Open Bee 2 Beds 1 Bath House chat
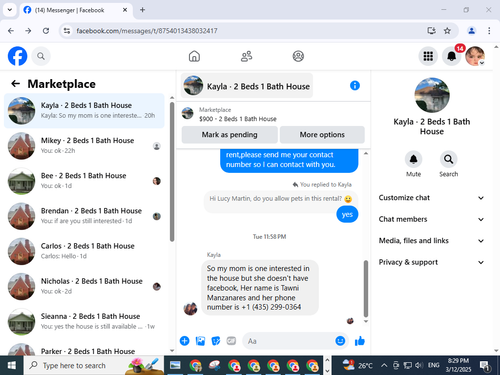This screenshot has height=375, width=500. 84,181
